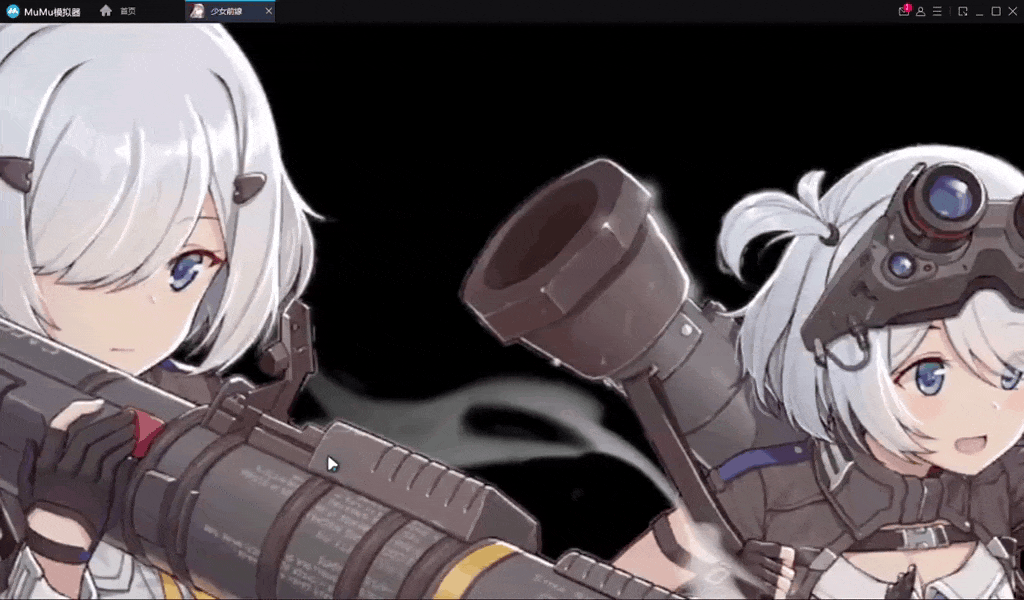
Task: Close the MuMu emulator window
Action: pos(1012,11)
